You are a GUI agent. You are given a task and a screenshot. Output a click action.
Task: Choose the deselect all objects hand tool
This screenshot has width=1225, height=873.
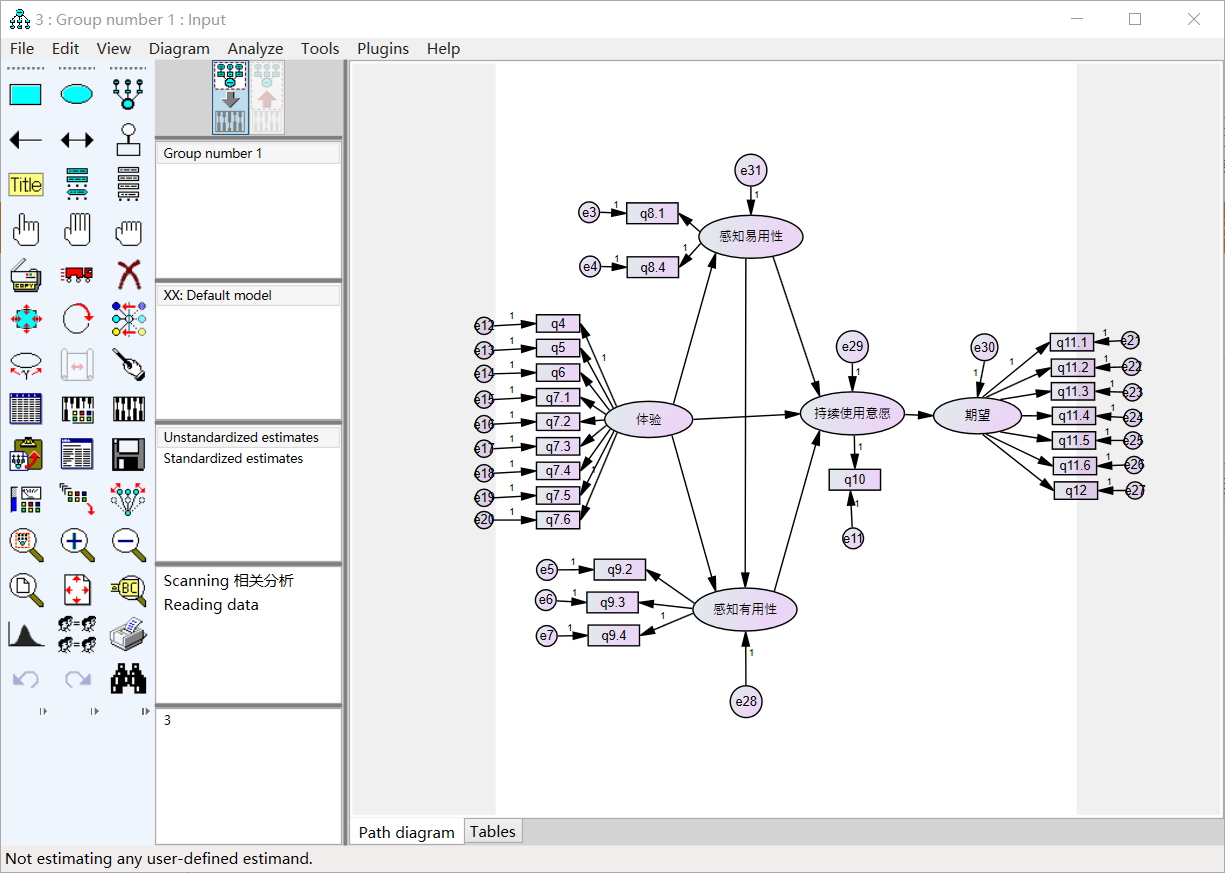[x=128, y=231]
